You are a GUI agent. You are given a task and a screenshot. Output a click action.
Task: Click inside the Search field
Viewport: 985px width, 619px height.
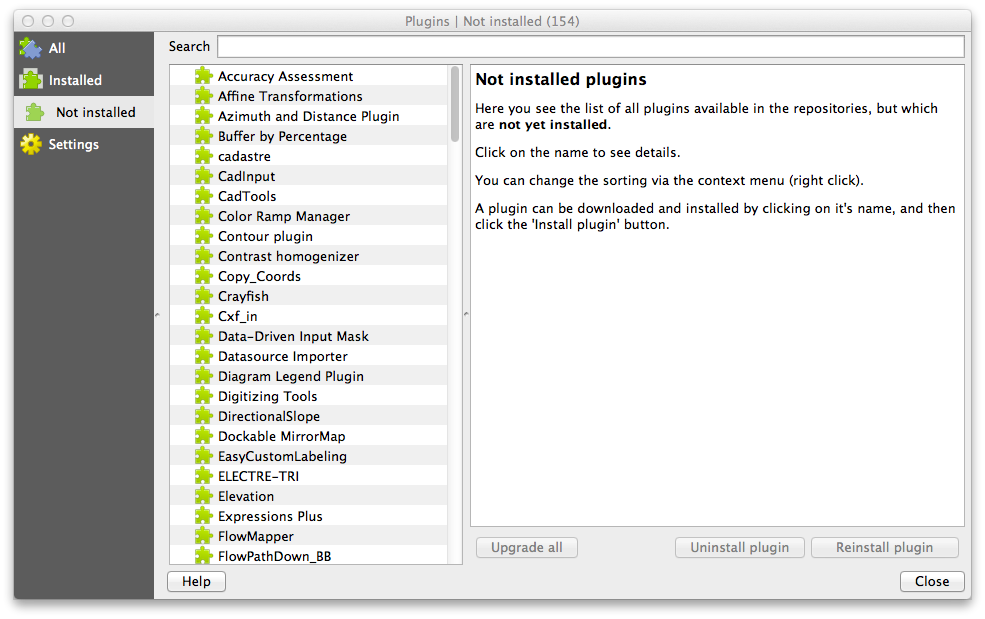590,46
